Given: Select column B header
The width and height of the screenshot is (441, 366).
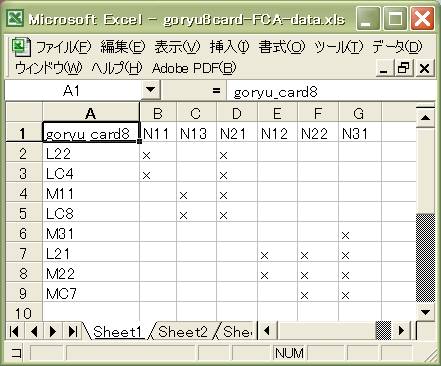Looking at the screenshot, I should (158, 113).
